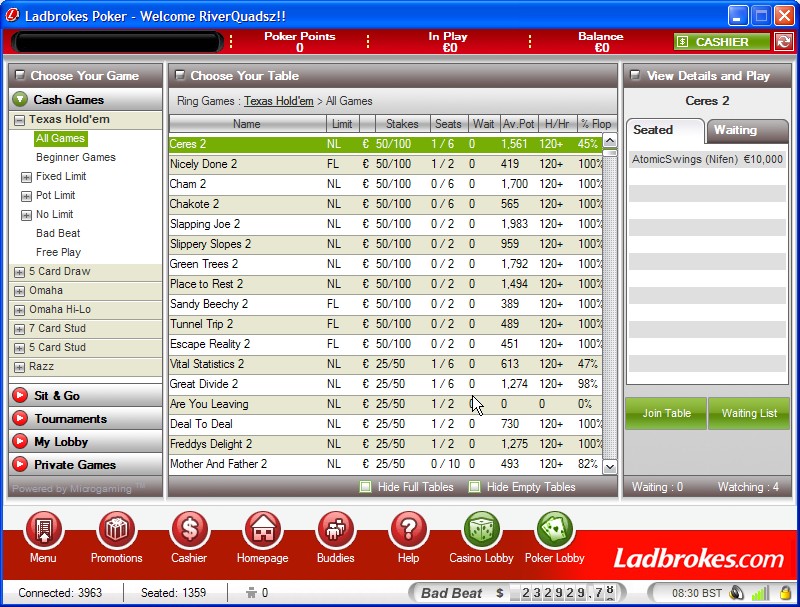The height and width of the screenshot is (607, 800).
Task: Select the Nicely Done 2 table row
Action: tap(386, 164)
